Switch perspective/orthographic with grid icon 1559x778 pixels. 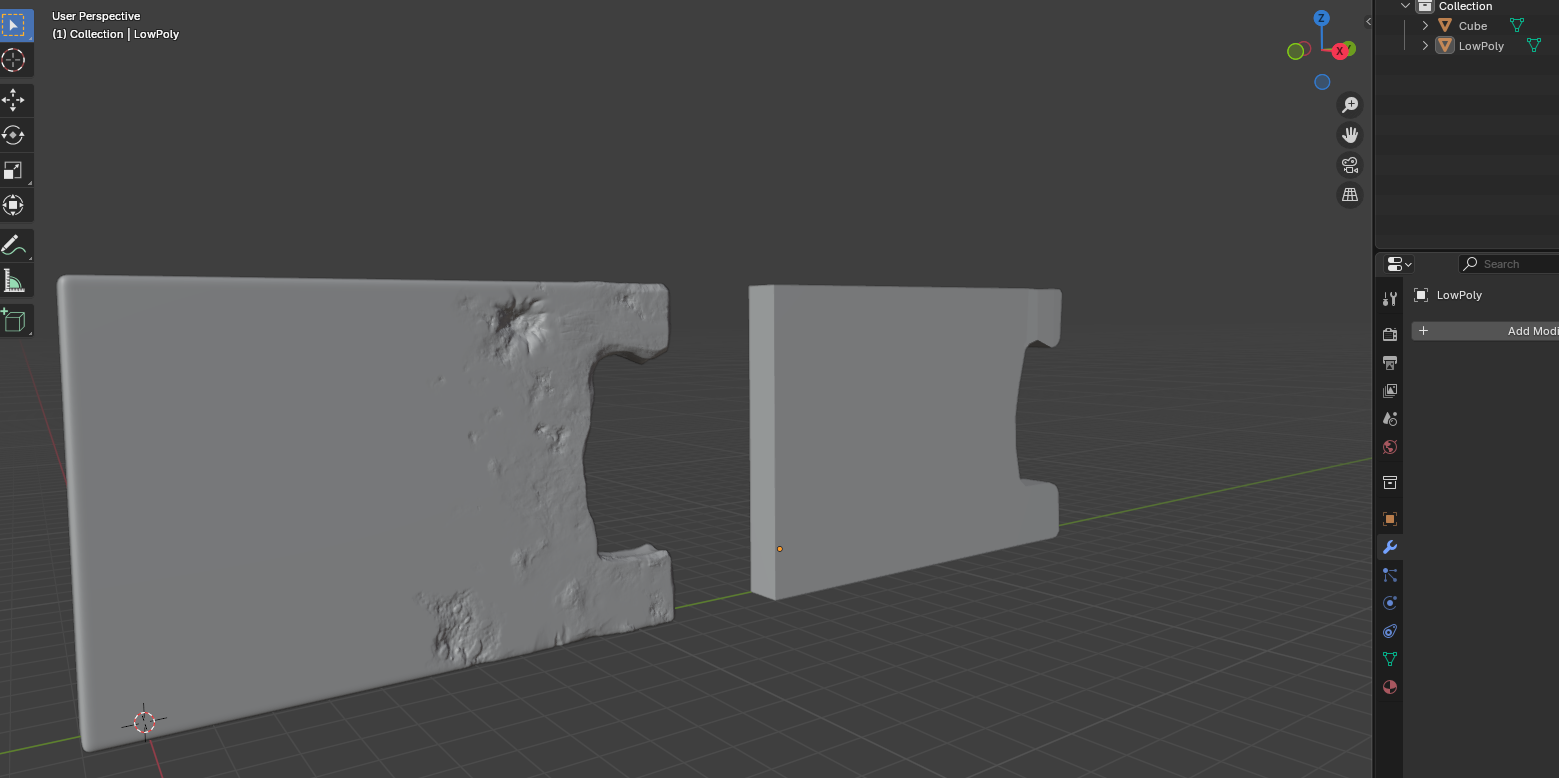1350,194
